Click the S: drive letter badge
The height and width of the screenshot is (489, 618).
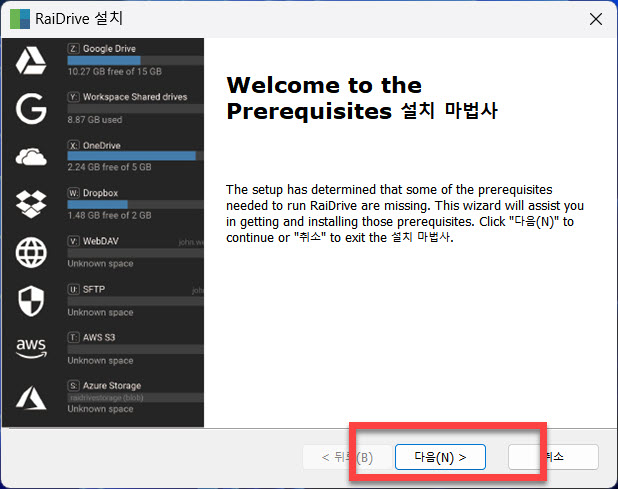click(73, 386)
